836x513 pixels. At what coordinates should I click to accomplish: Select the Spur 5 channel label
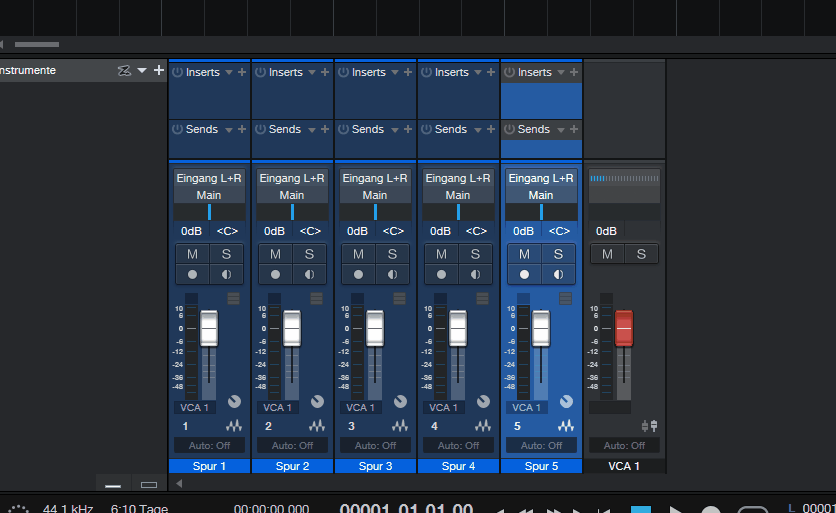(541, 466)
